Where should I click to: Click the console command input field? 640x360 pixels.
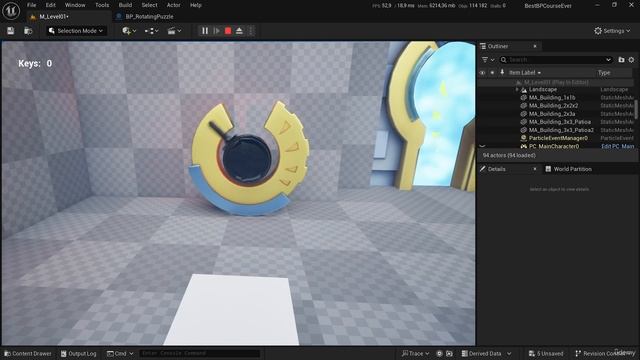pyautogui.click(x=199, y=353)
